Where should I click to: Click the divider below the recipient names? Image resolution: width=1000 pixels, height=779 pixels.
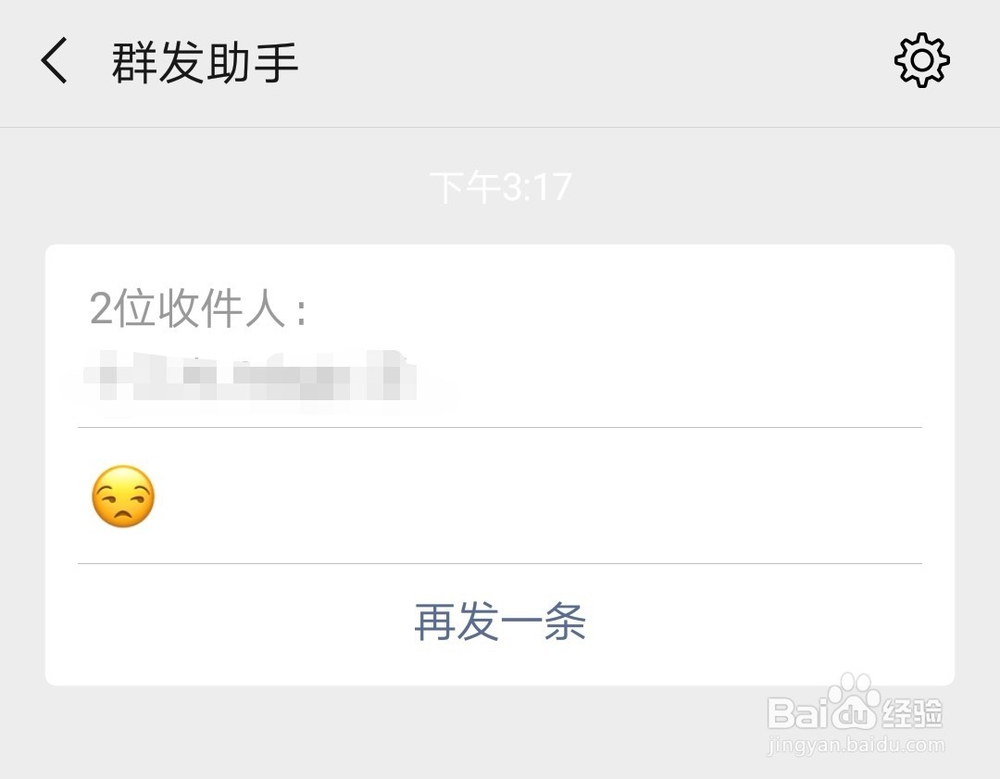click(500, 427)
